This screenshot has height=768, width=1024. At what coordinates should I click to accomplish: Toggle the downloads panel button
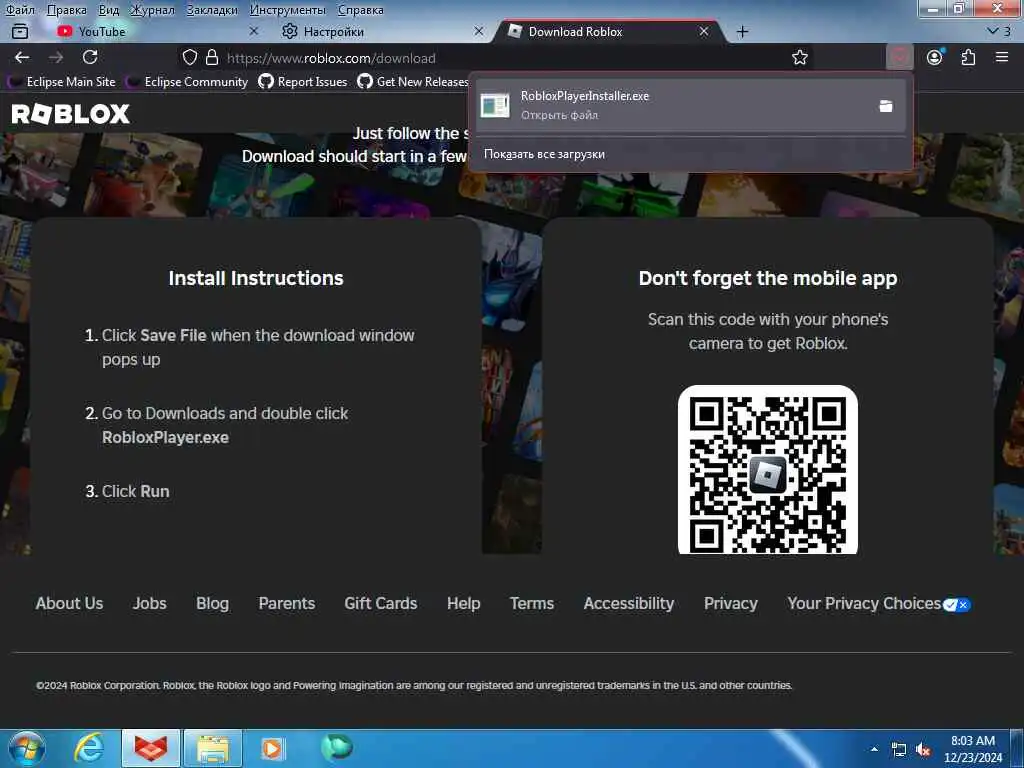pos(899,57)
